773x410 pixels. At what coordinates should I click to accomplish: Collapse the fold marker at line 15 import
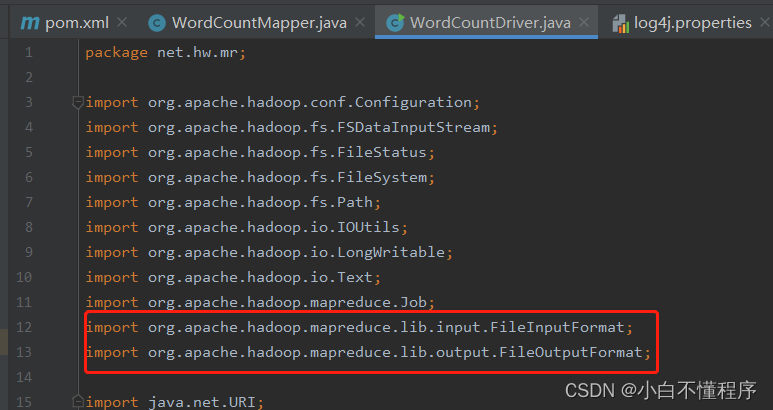[77, 401]
